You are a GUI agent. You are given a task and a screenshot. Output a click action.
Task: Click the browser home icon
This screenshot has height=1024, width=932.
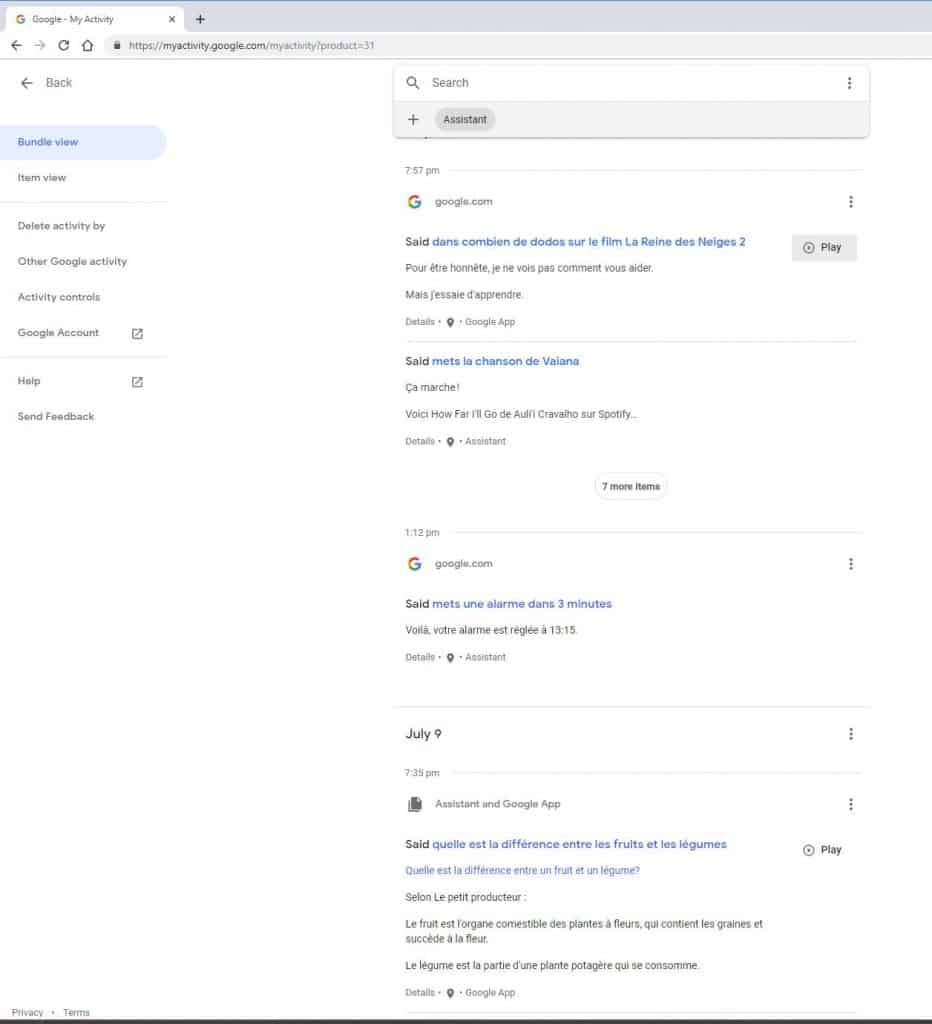[x=87, y=45]
